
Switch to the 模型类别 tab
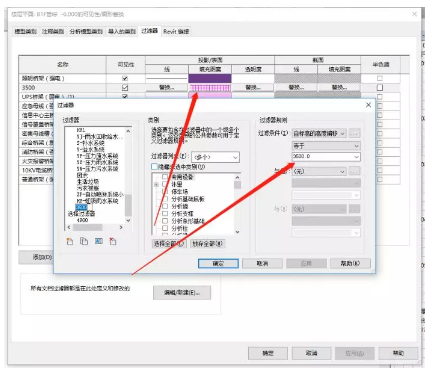26,32
